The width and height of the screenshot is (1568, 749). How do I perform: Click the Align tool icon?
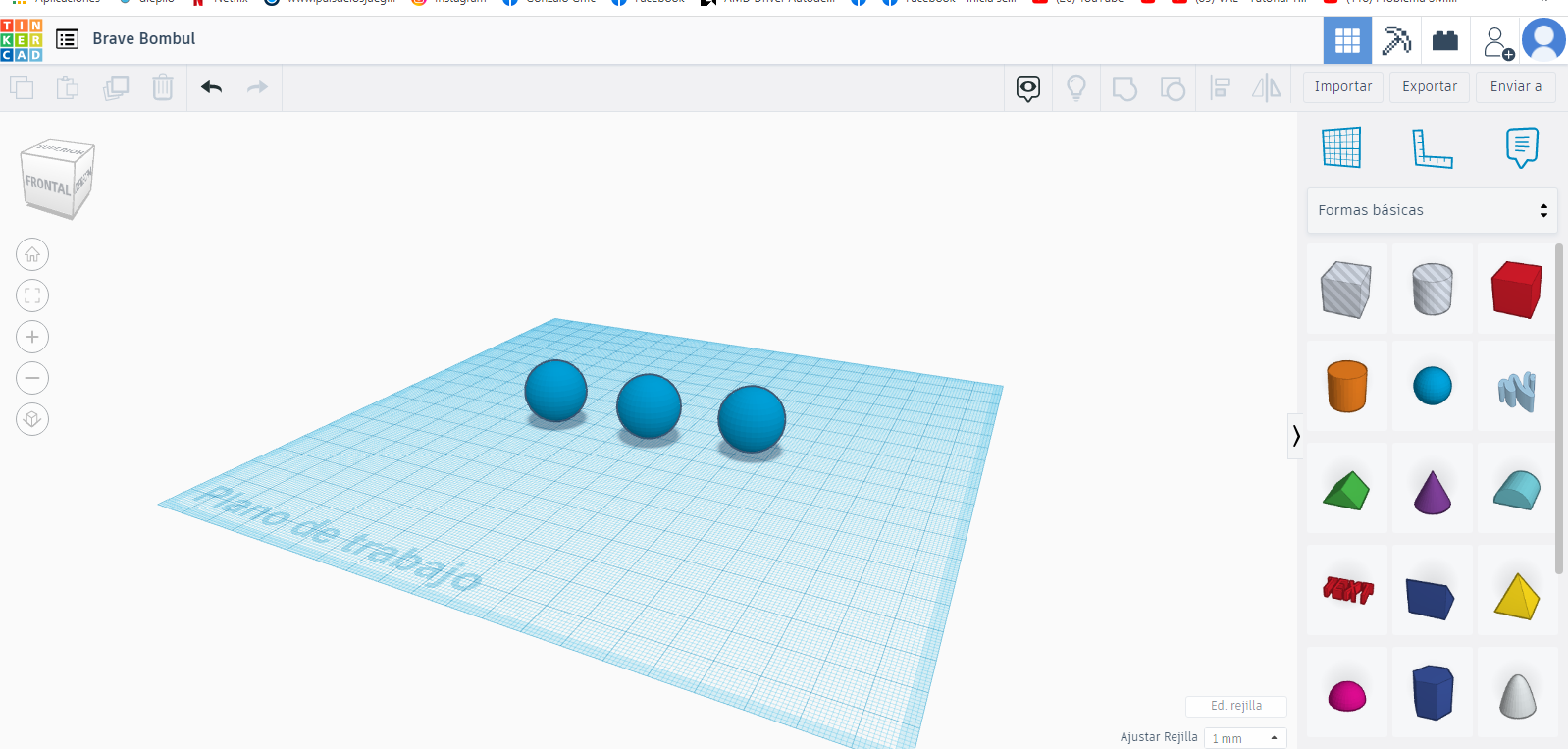click(x=1221, y=88)
